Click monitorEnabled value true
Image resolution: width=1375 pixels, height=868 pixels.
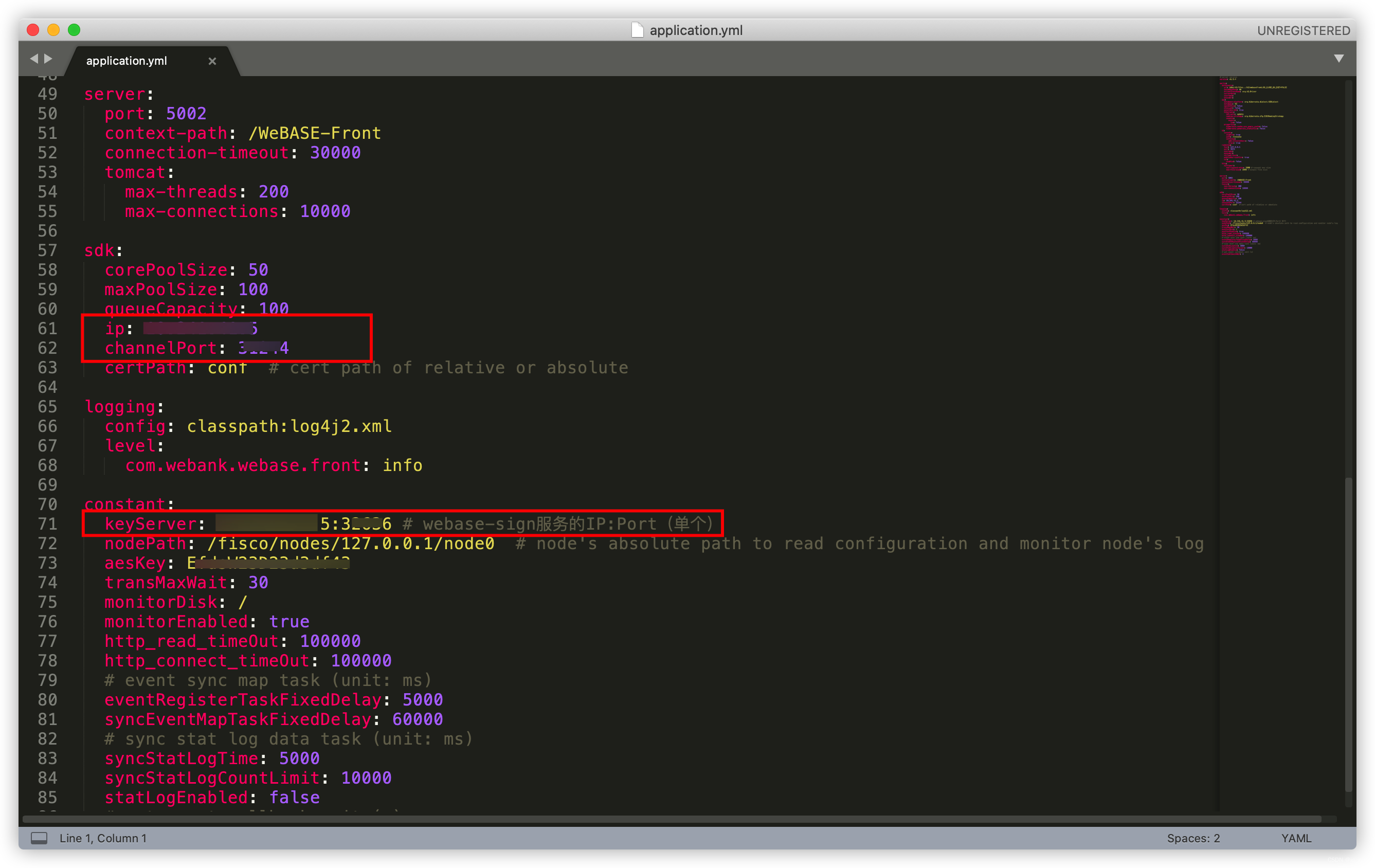289,621
